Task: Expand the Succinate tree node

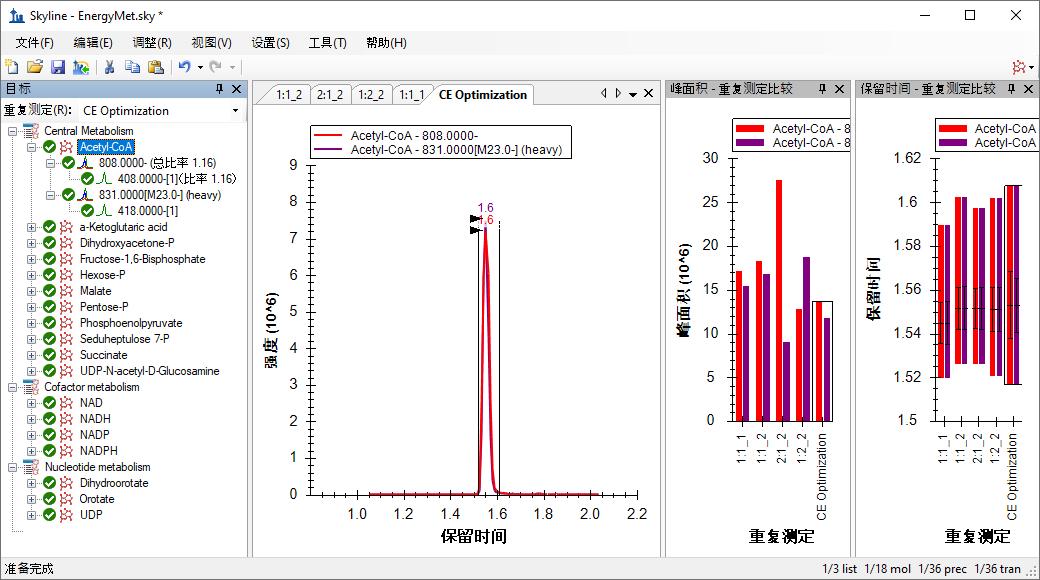Action: pos(31,355)
